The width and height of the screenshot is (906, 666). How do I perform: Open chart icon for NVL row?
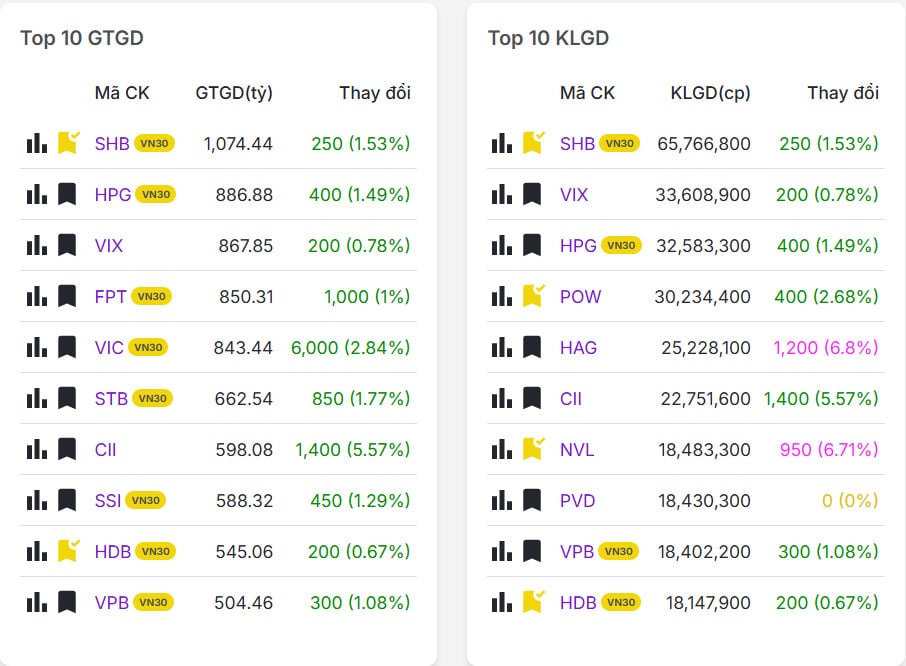501,449
